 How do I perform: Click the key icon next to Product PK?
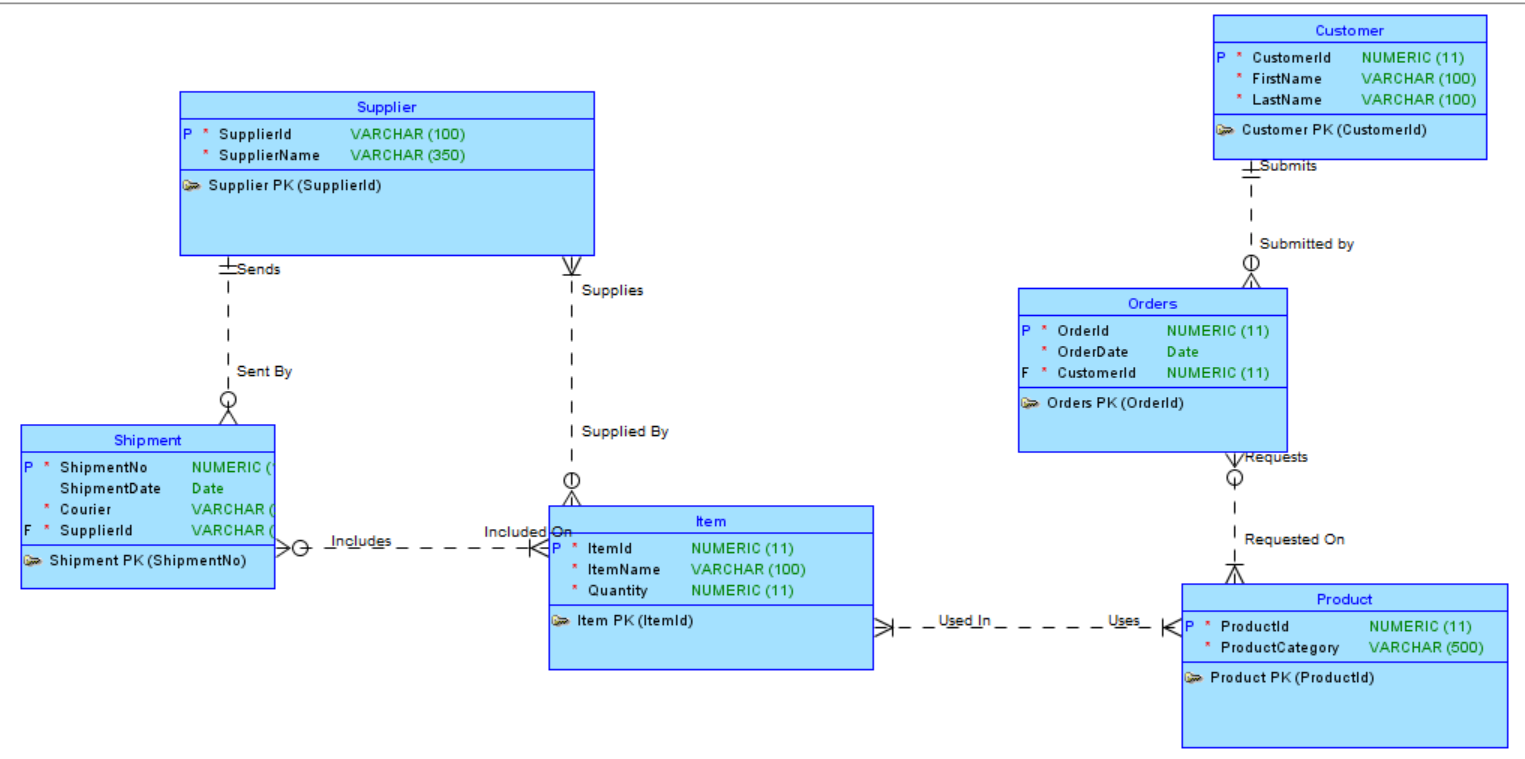(x=1194, y=677)
